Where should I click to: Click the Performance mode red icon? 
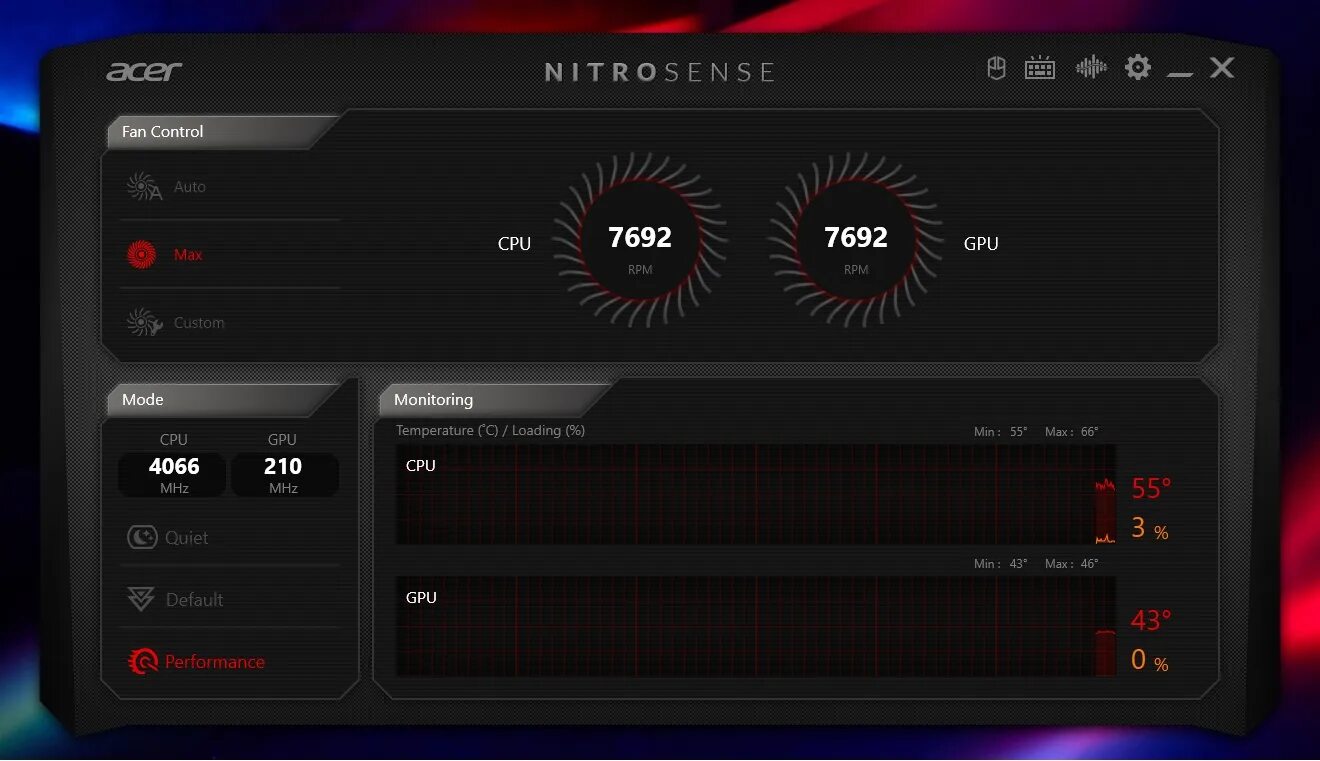[143, 661]
